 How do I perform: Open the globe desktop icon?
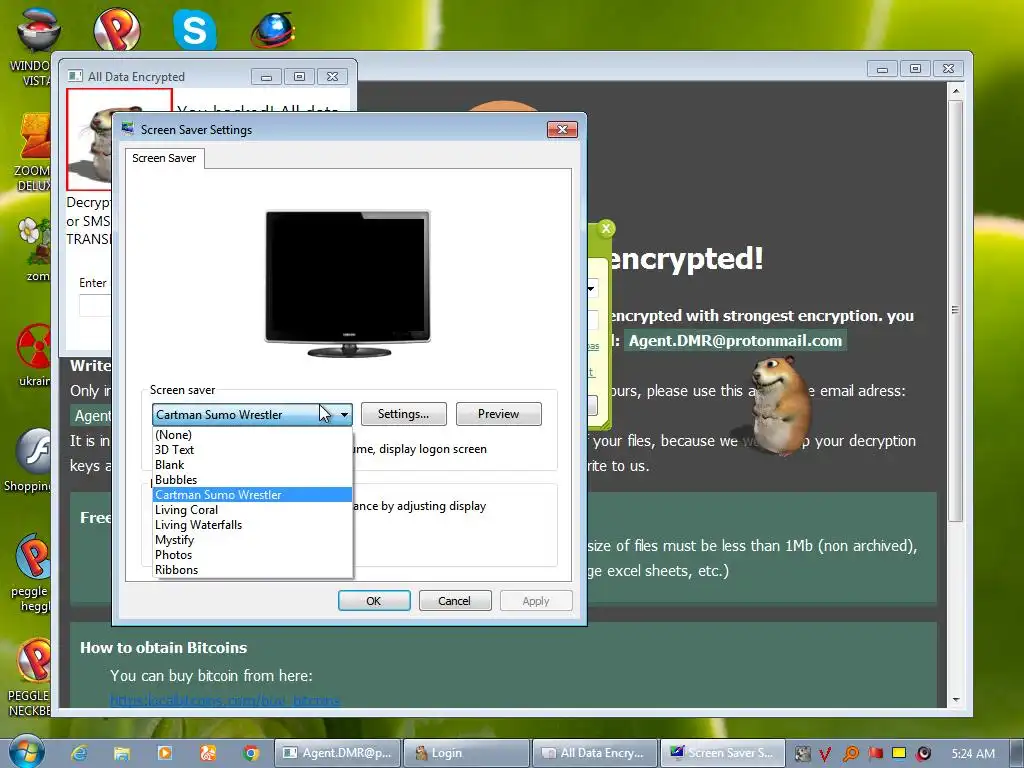(x=273, y=30)
